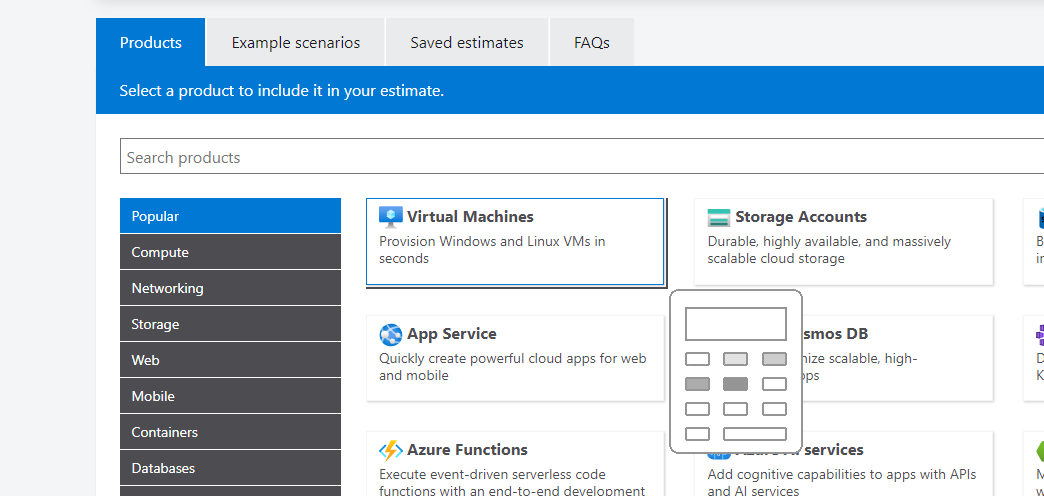The image size is (1044, 496).
Task: Open the Networking category
Action: tap(230, 288)
